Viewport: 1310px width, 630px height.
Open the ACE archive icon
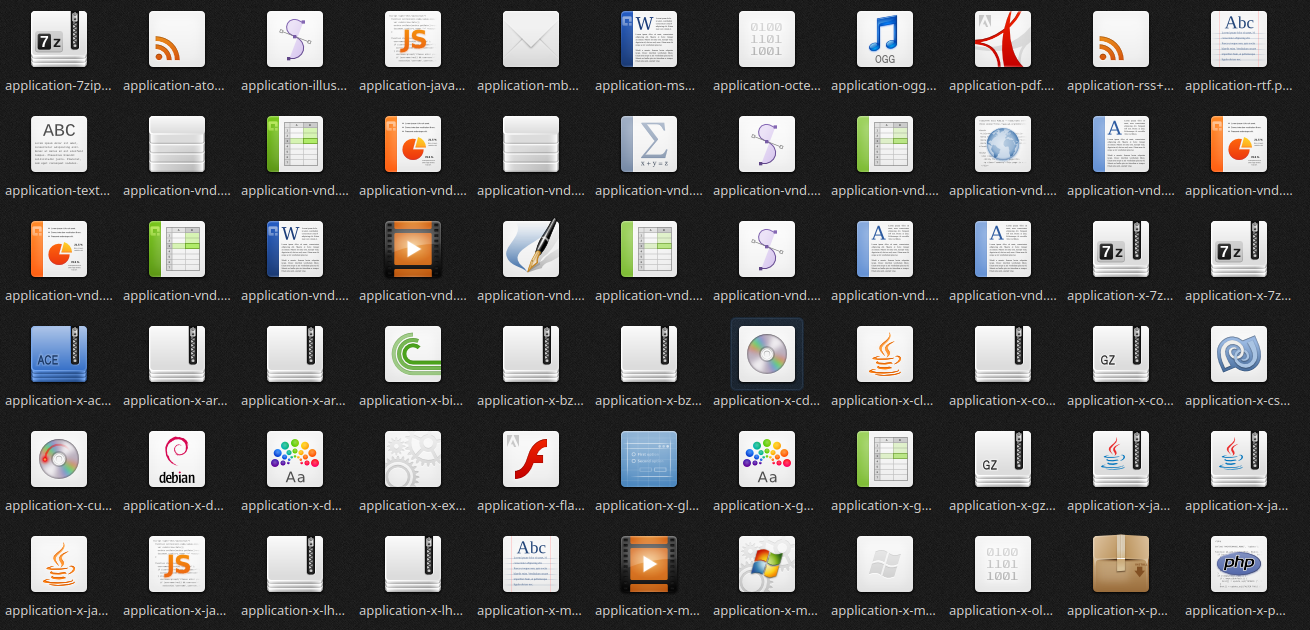pyautogui.click(x=59, y=354)
